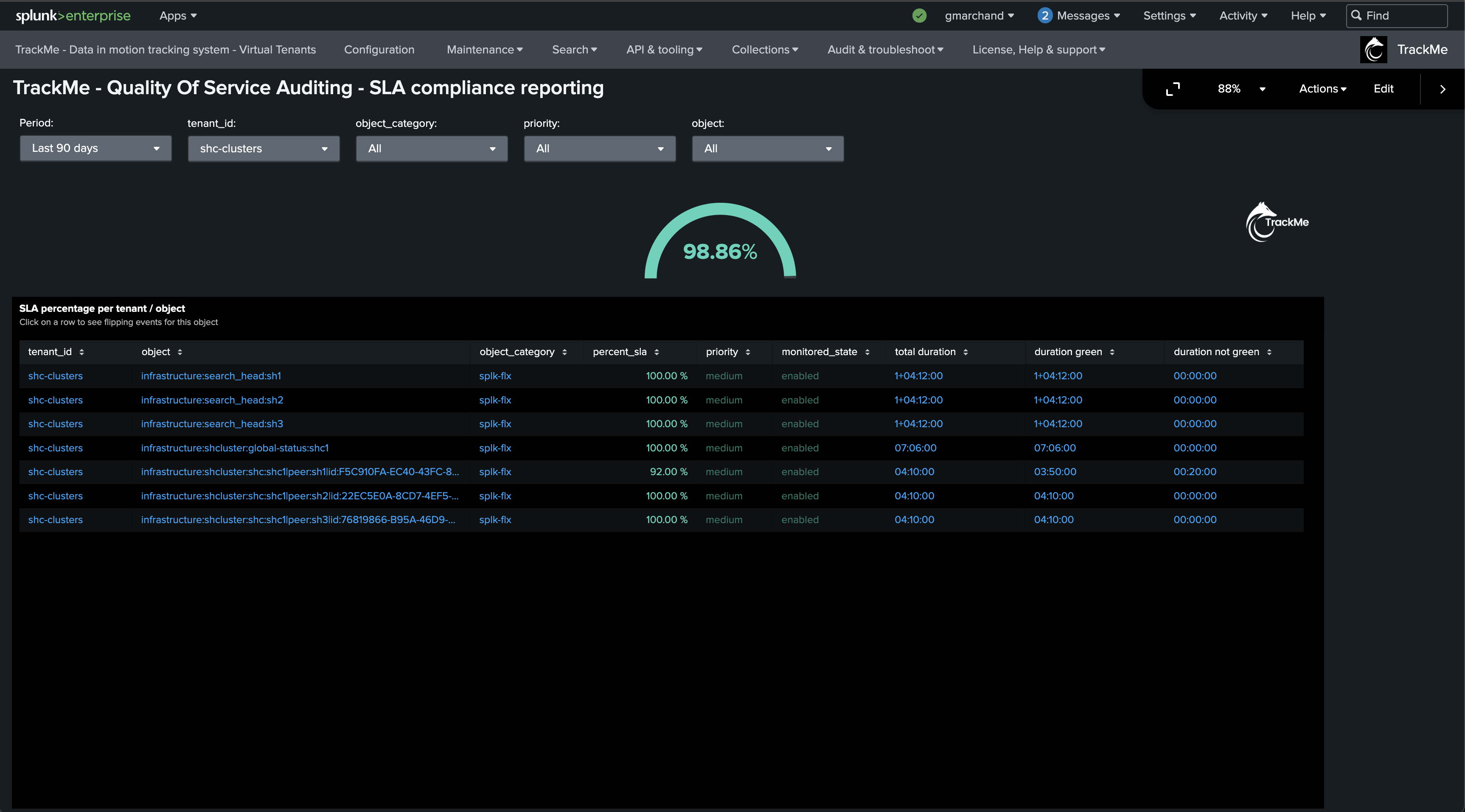Open API & tooling menu
This screenshot has width=1465, height=812.
(x=664, y=50)
